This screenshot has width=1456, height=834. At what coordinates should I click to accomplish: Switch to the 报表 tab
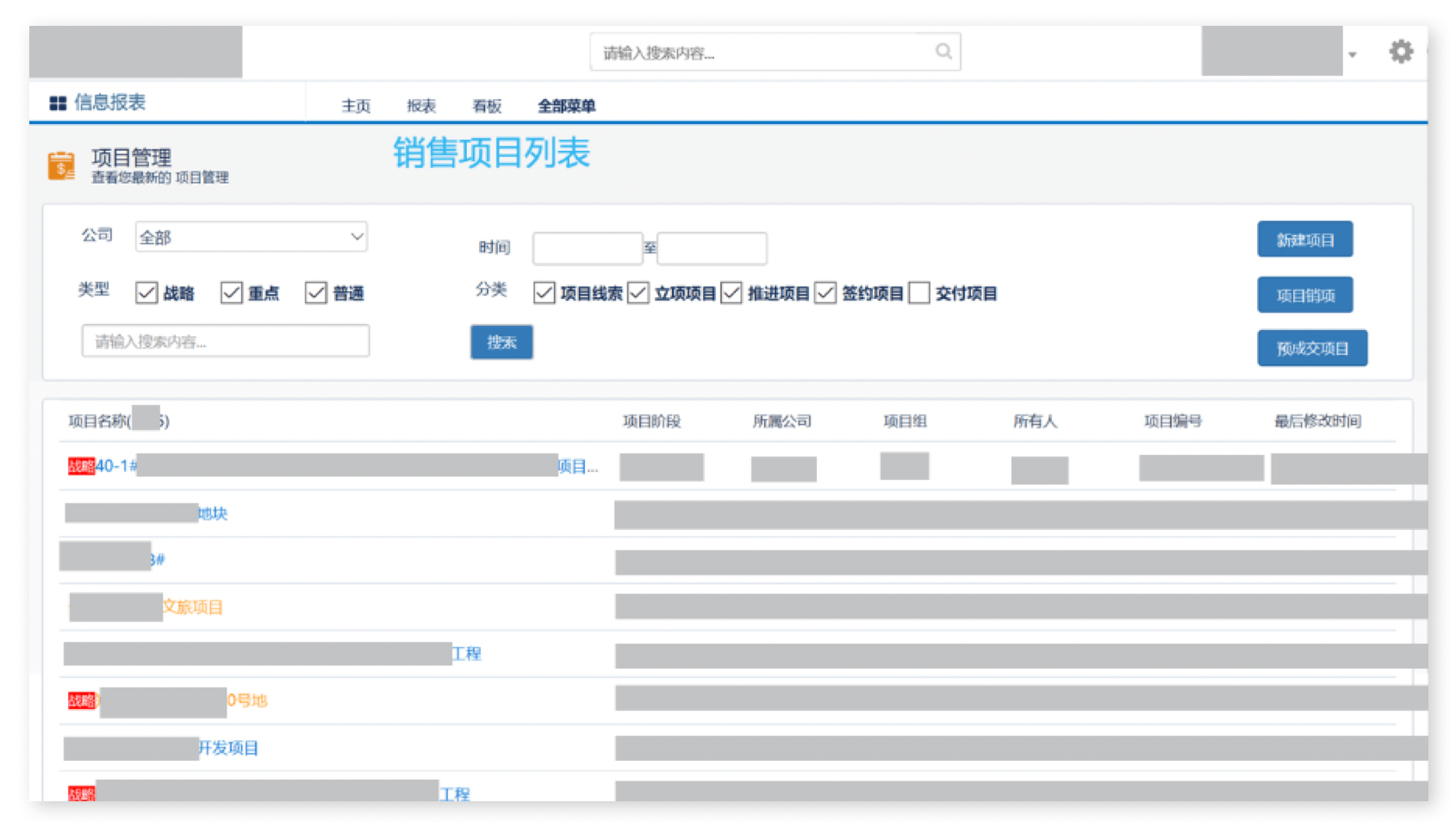tap(421, 106)
